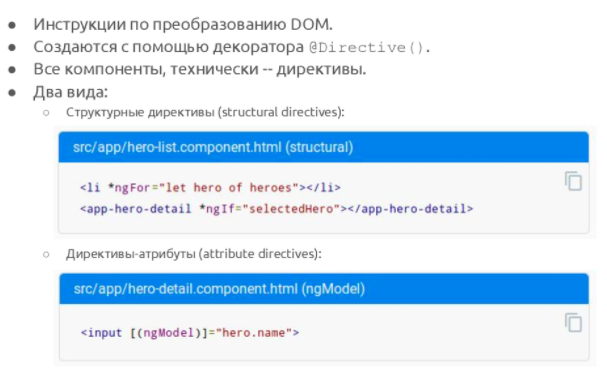Screen dimensions: 607x368
Task: Copy the structural directives code snippet
Action: coord(573,181)
